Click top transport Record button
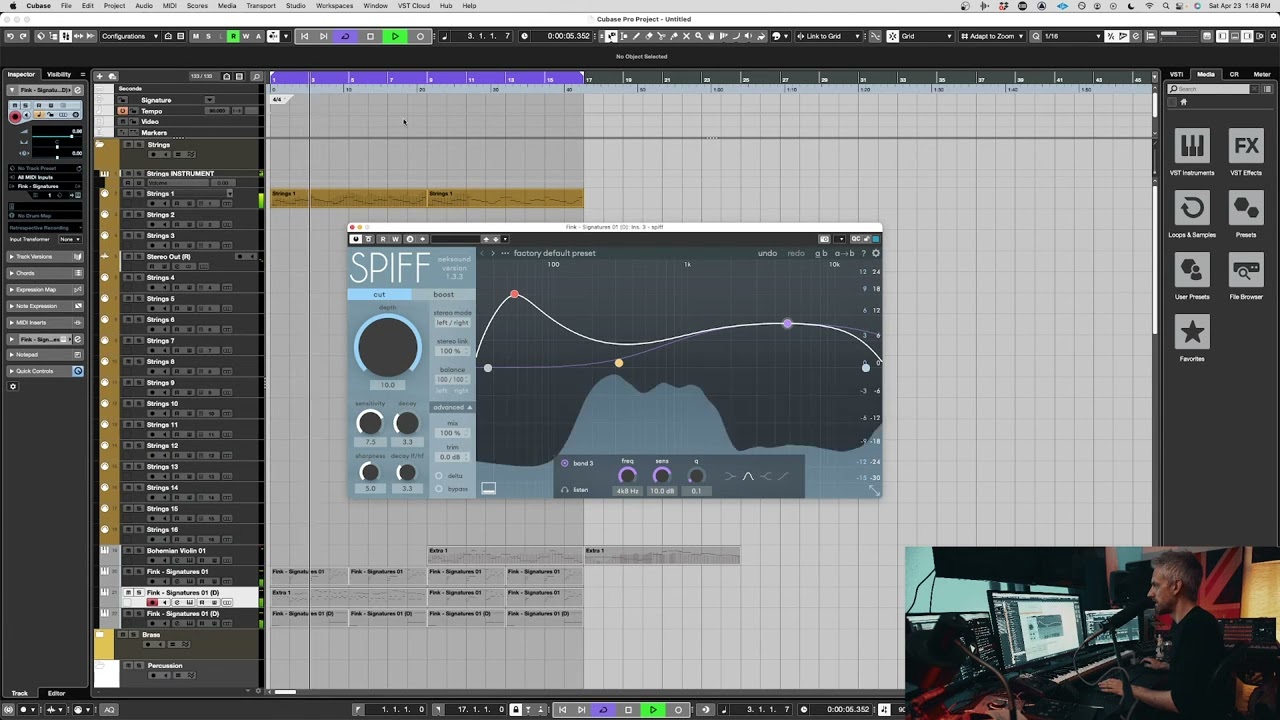Image resolution: width=1280 pixels, height=720 pixels. point(420,36)
